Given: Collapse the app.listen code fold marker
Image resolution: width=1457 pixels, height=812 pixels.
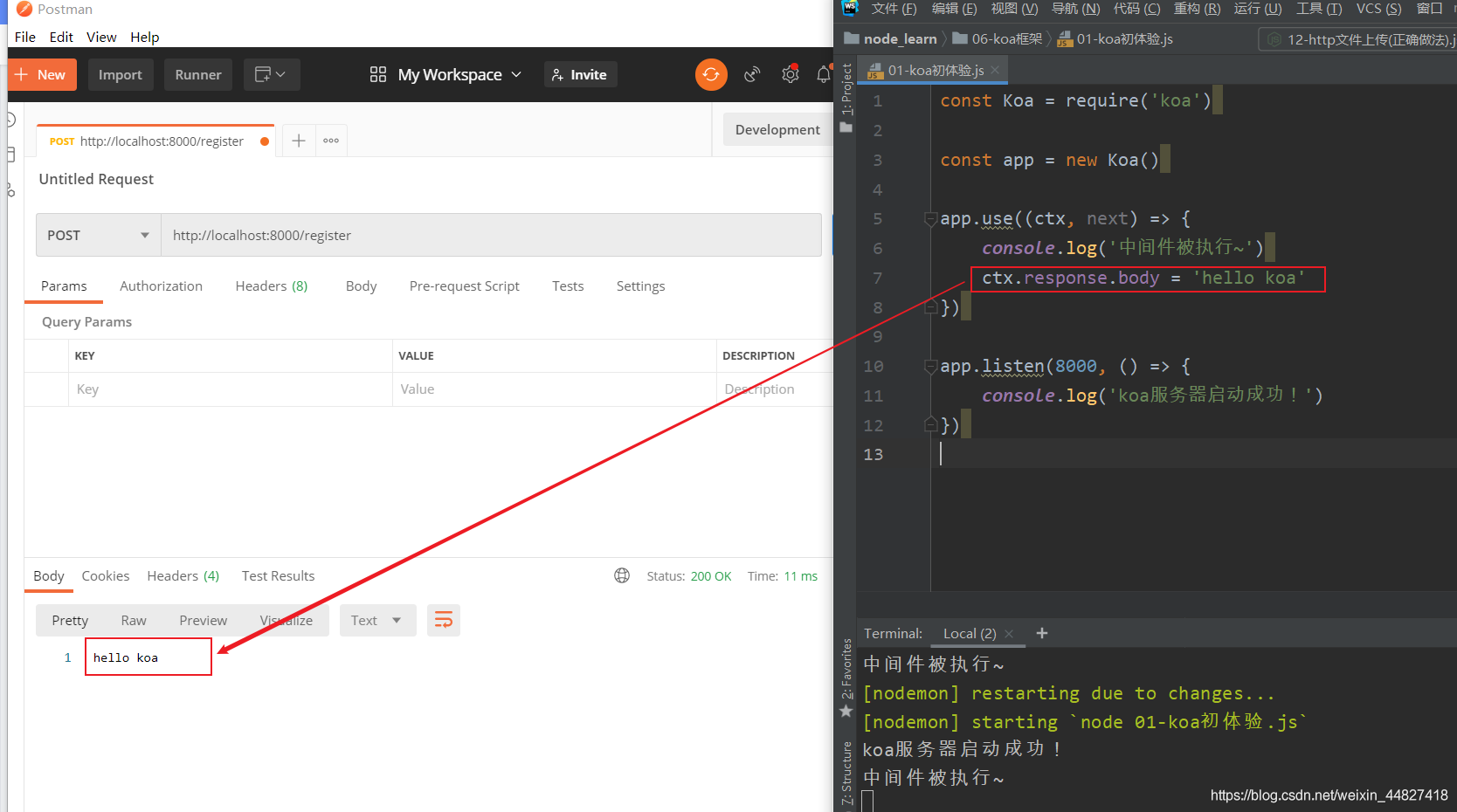Looking at the screenshot, I should point(930,367).
